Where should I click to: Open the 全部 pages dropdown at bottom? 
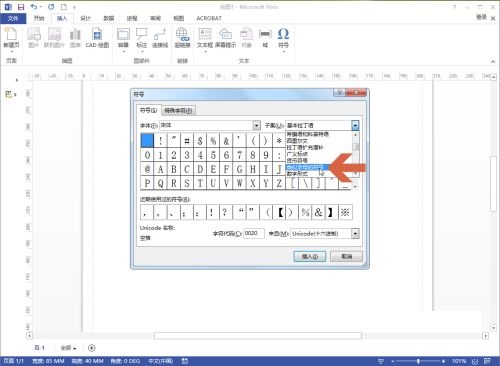point(68,348)
